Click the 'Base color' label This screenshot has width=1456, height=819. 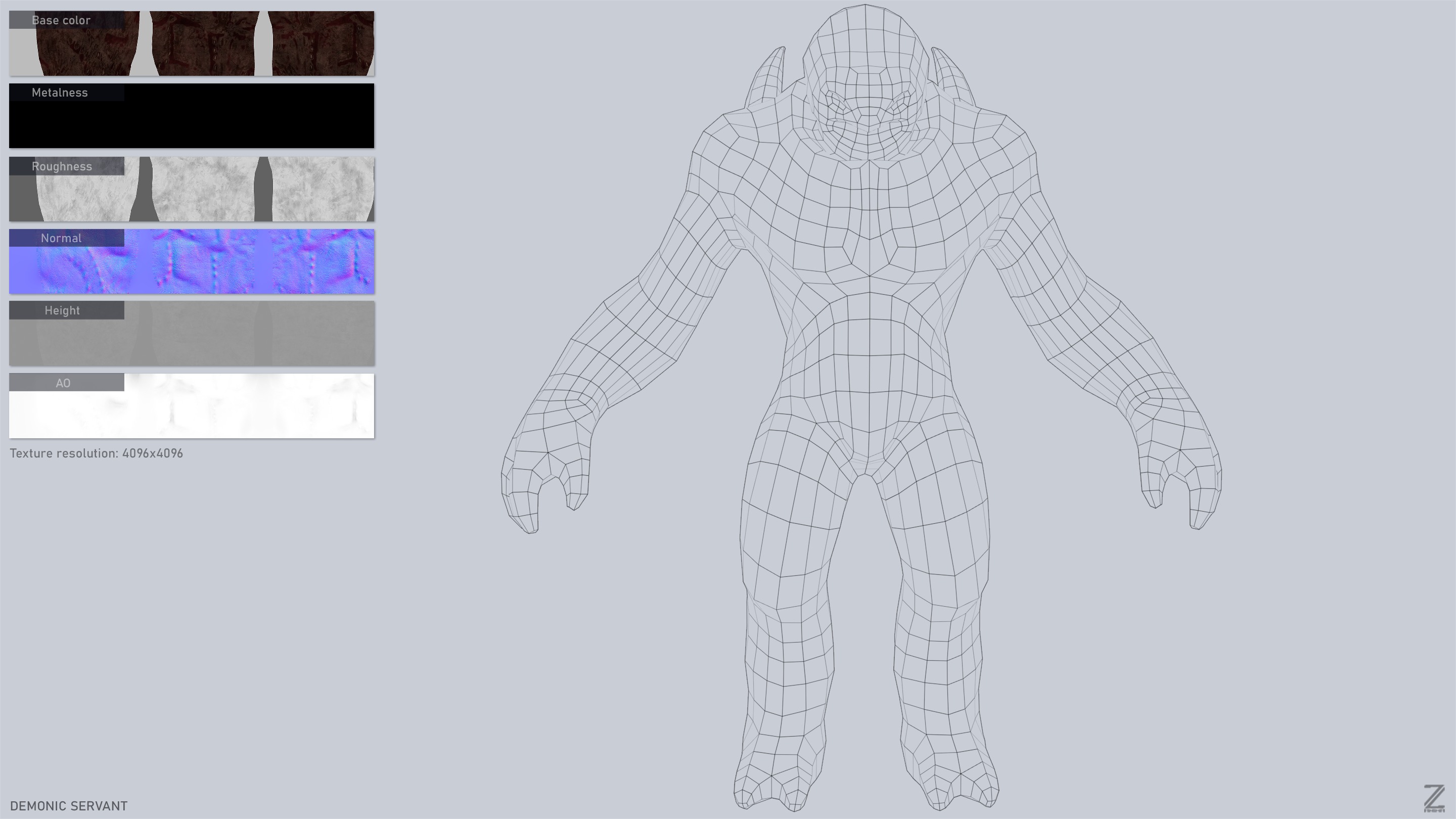(x=61, y=20)
